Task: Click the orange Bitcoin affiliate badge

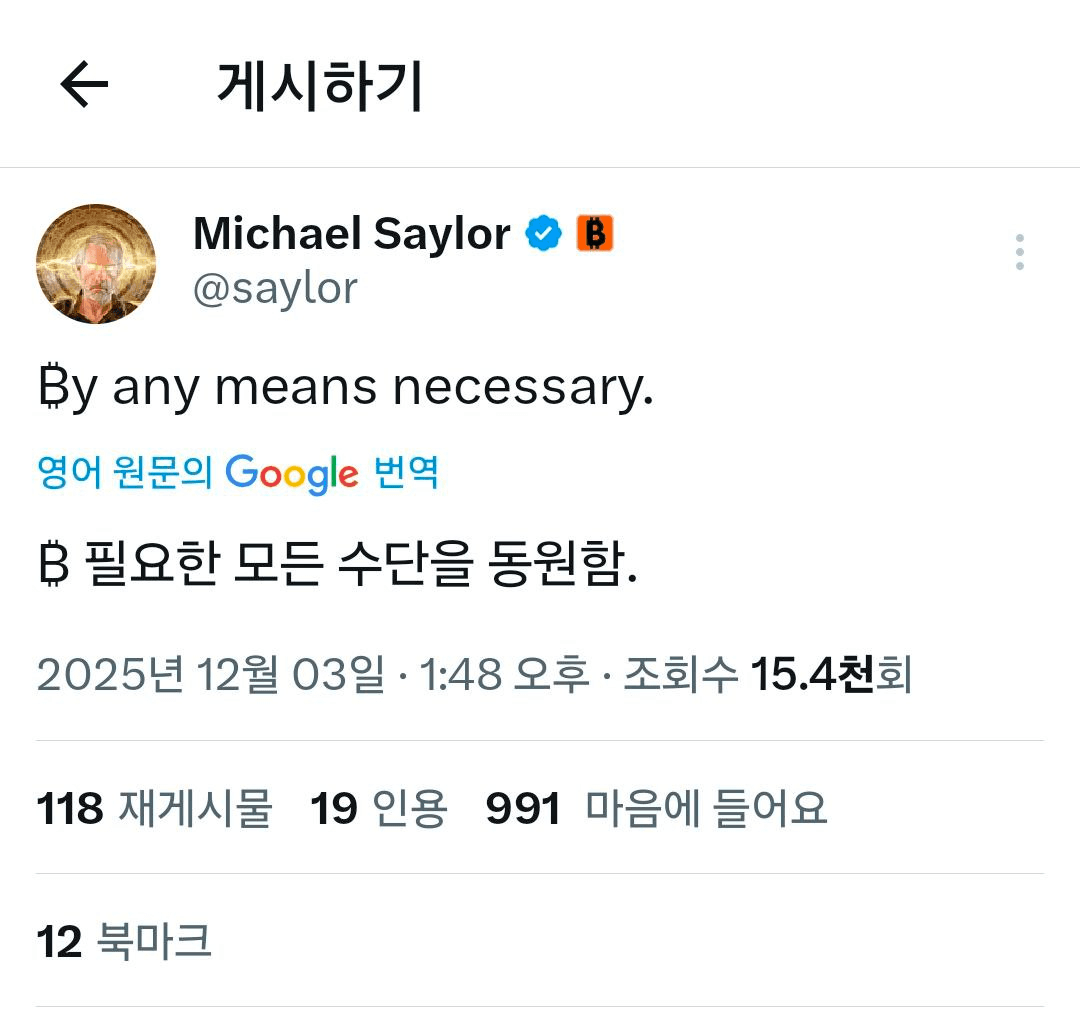Action: [x=595, y=234]
